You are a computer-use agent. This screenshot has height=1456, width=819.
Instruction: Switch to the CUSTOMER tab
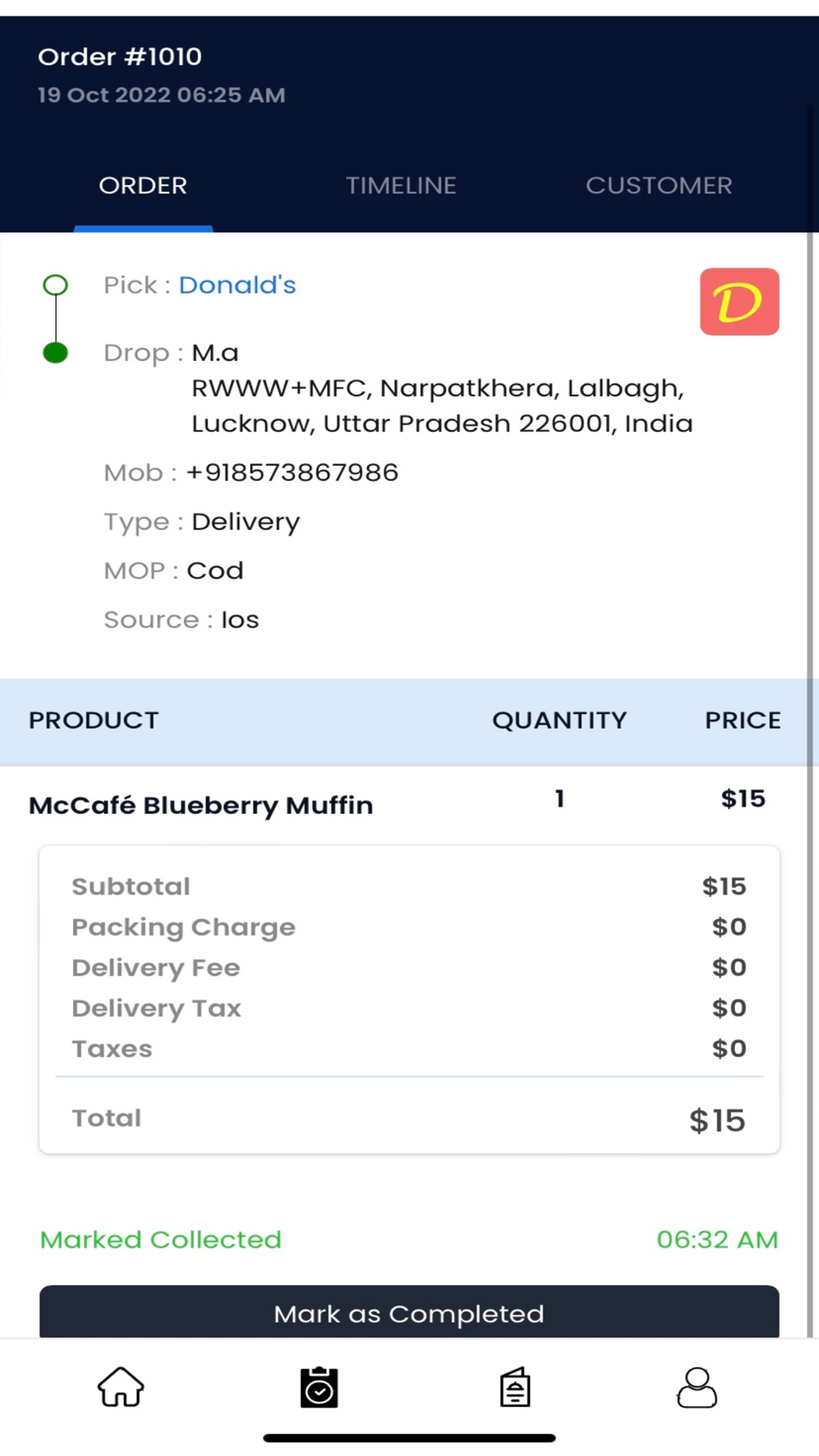(x=658, y=186)
